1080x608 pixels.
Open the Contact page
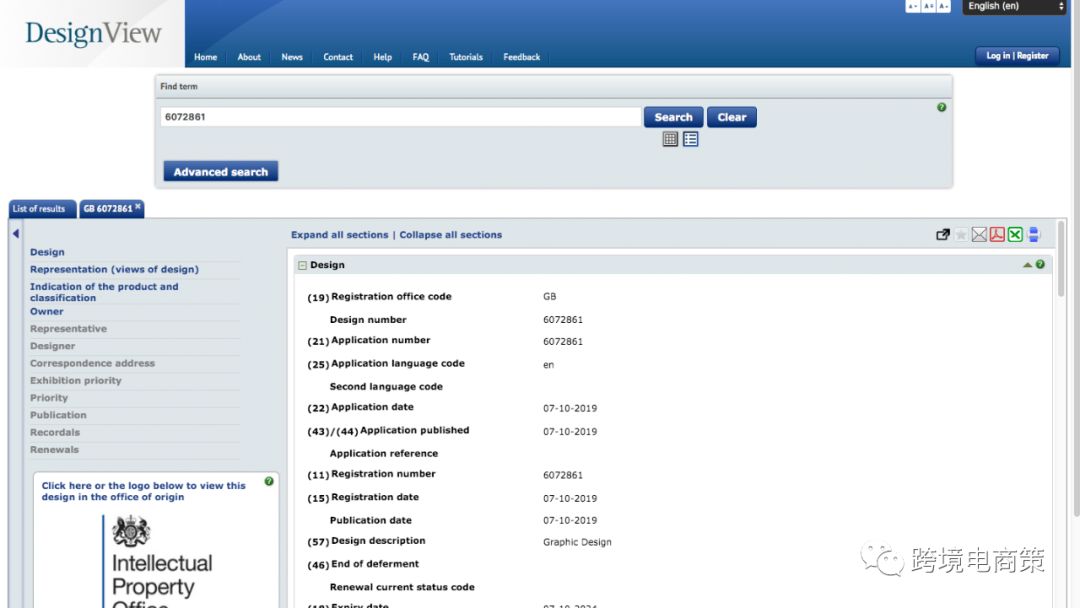click(338, 57)
